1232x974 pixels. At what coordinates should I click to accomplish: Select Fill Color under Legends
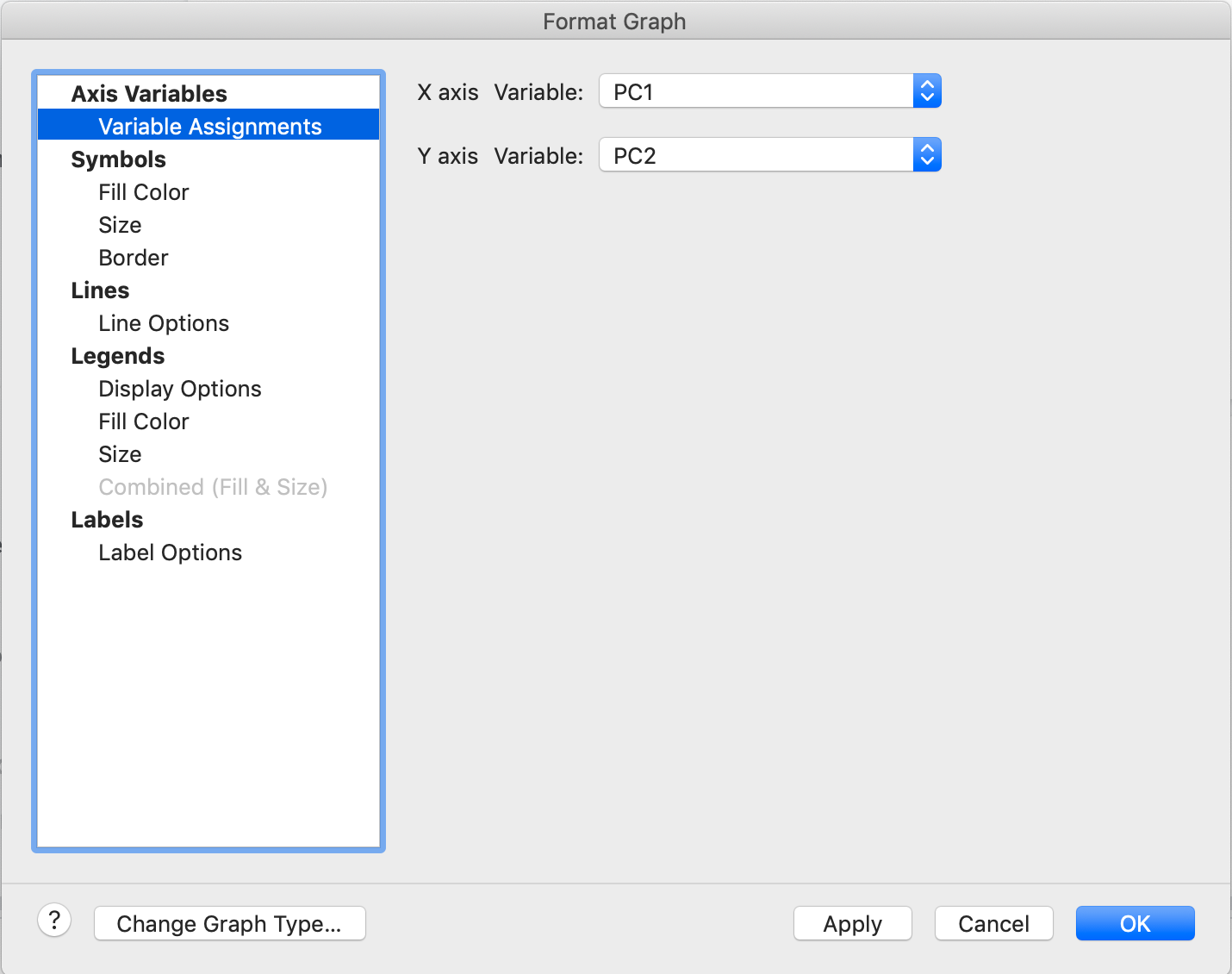click(143, 421)
